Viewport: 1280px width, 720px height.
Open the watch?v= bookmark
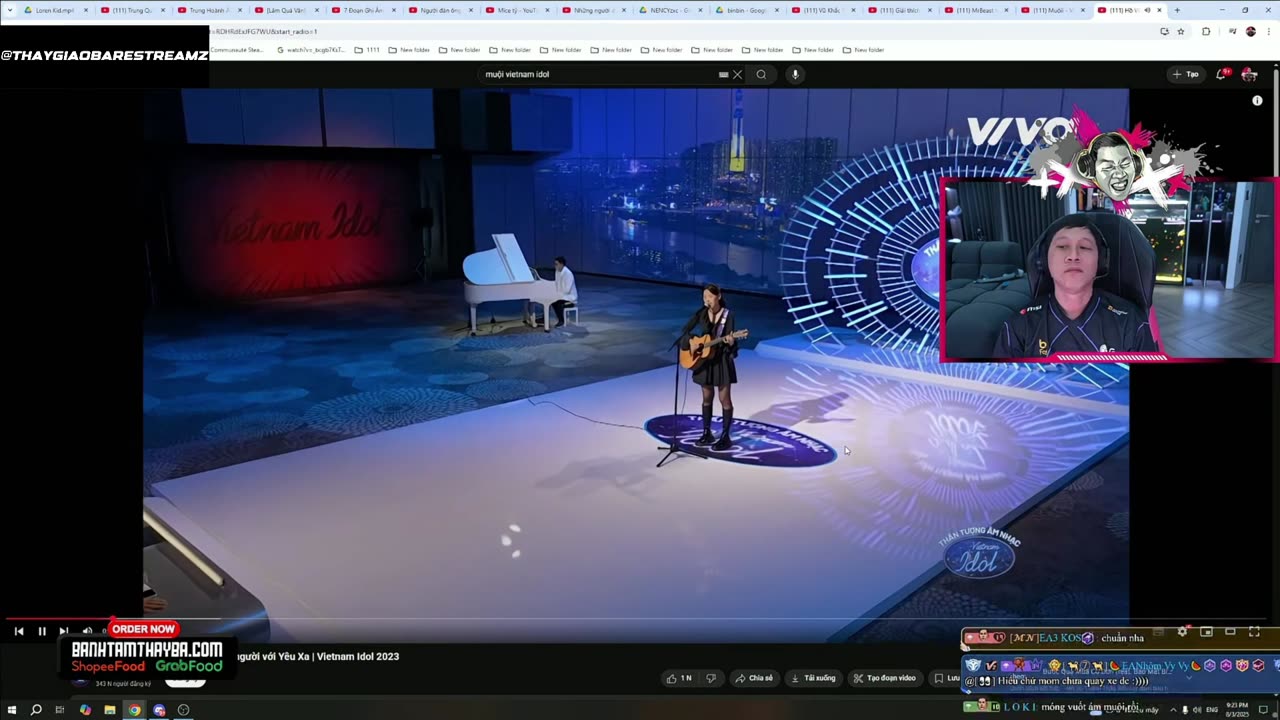point(311,49)
